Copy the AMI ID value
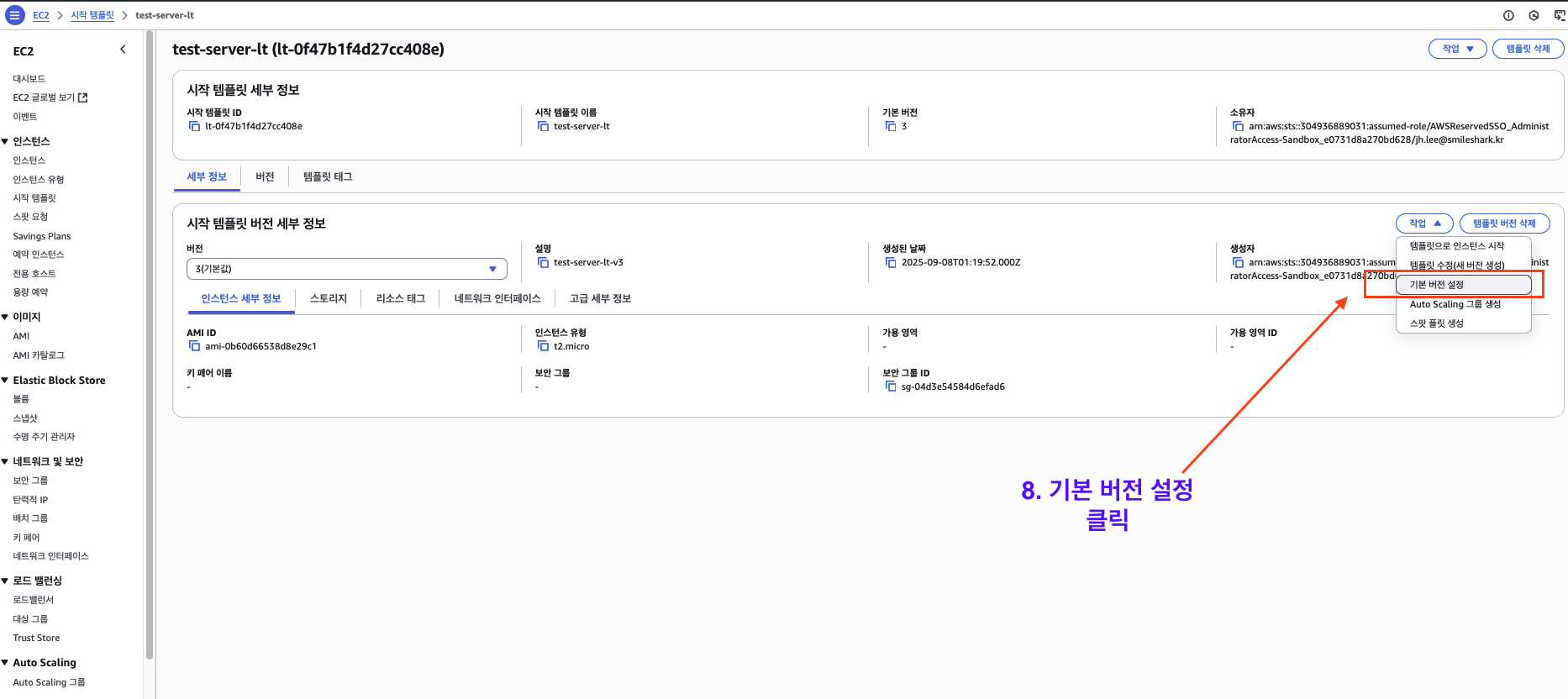This screenshot has height=699, width=1568. click(194, 346)
